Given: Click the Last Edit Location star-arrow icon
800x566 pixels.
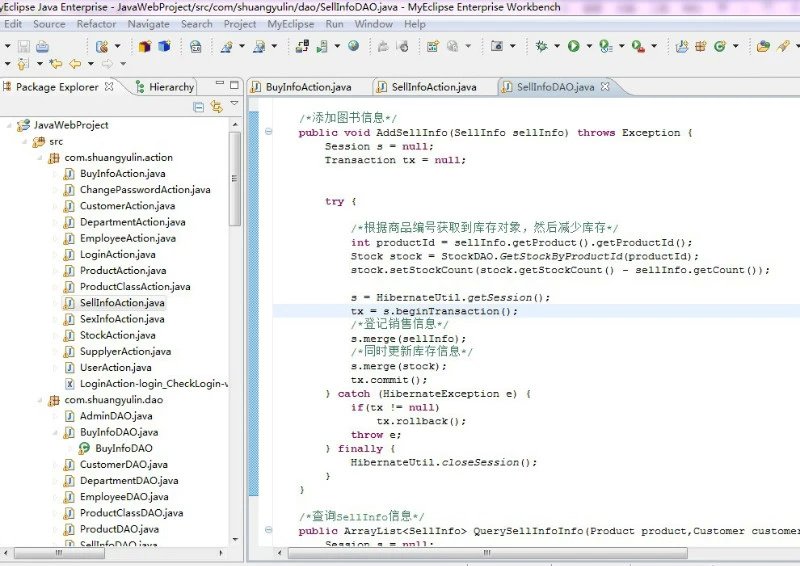Looking at the screenshot, I should coord(56,64).
